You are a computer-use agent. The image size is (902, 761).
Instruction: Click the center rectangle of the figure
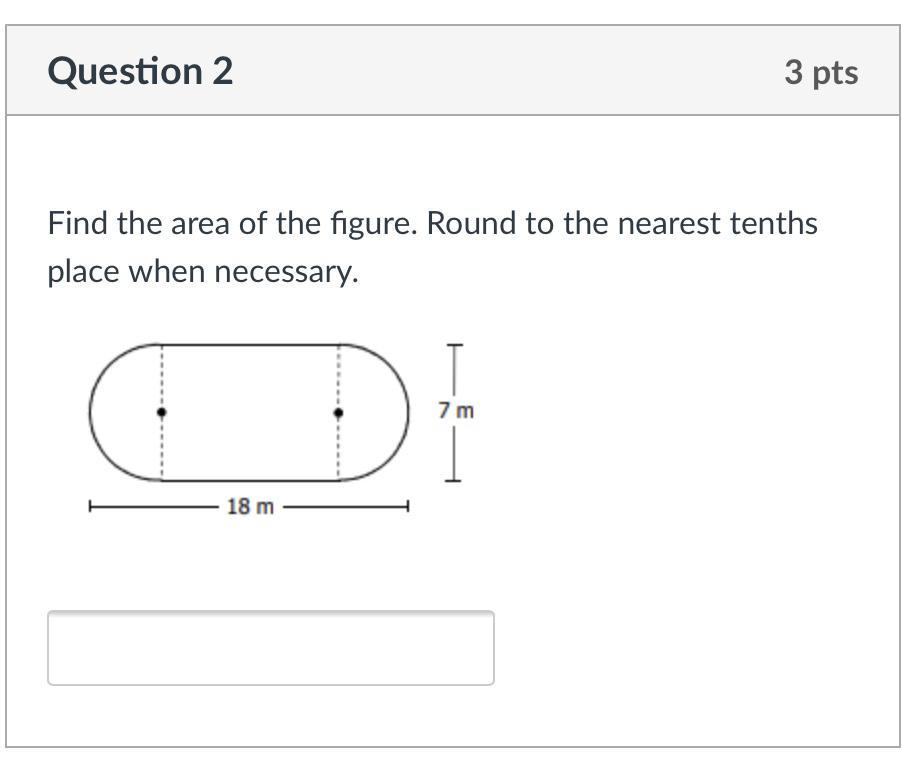250,412
